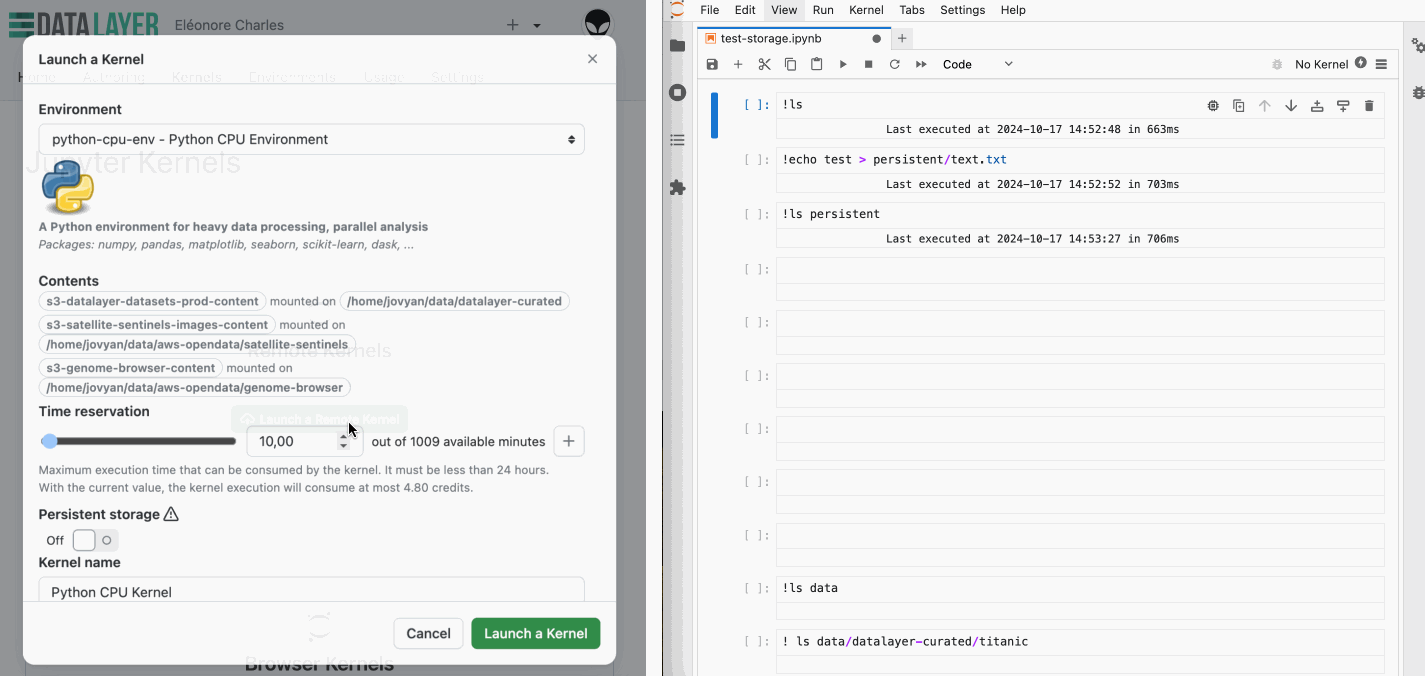1425x676 pixels.
Task: Open the Run menu
Action: [823, 10]
